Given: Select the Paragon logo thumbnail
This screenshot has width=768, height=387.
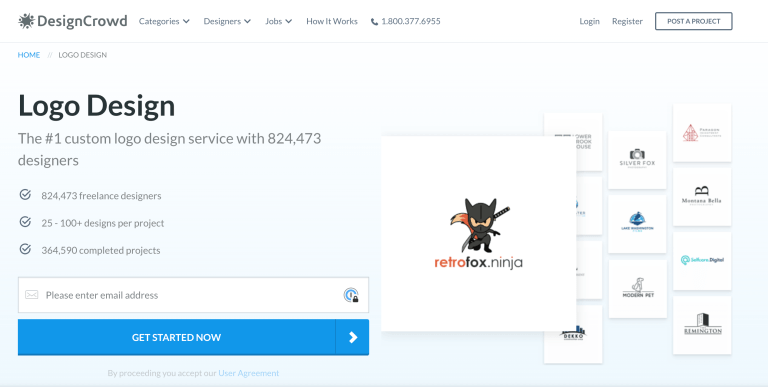Looking at the screenshot, I should coord(702,132).
